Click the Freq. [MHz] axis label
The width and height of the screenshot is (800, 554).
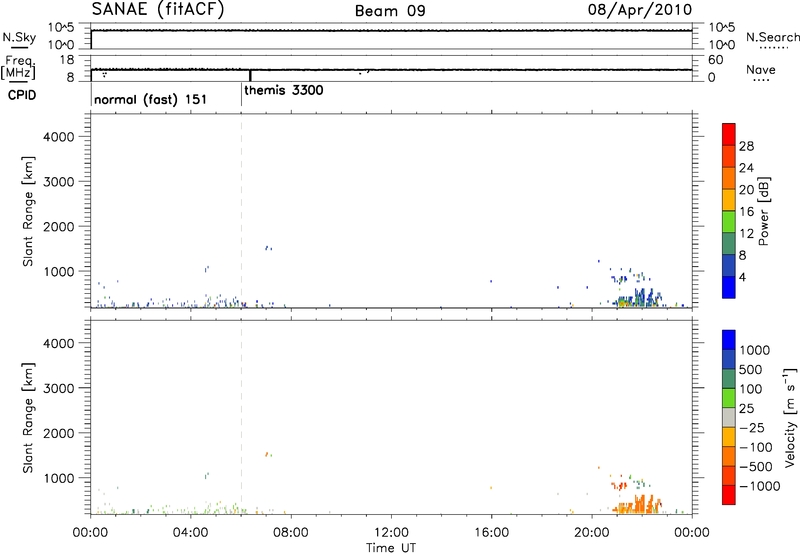[18, 67]
